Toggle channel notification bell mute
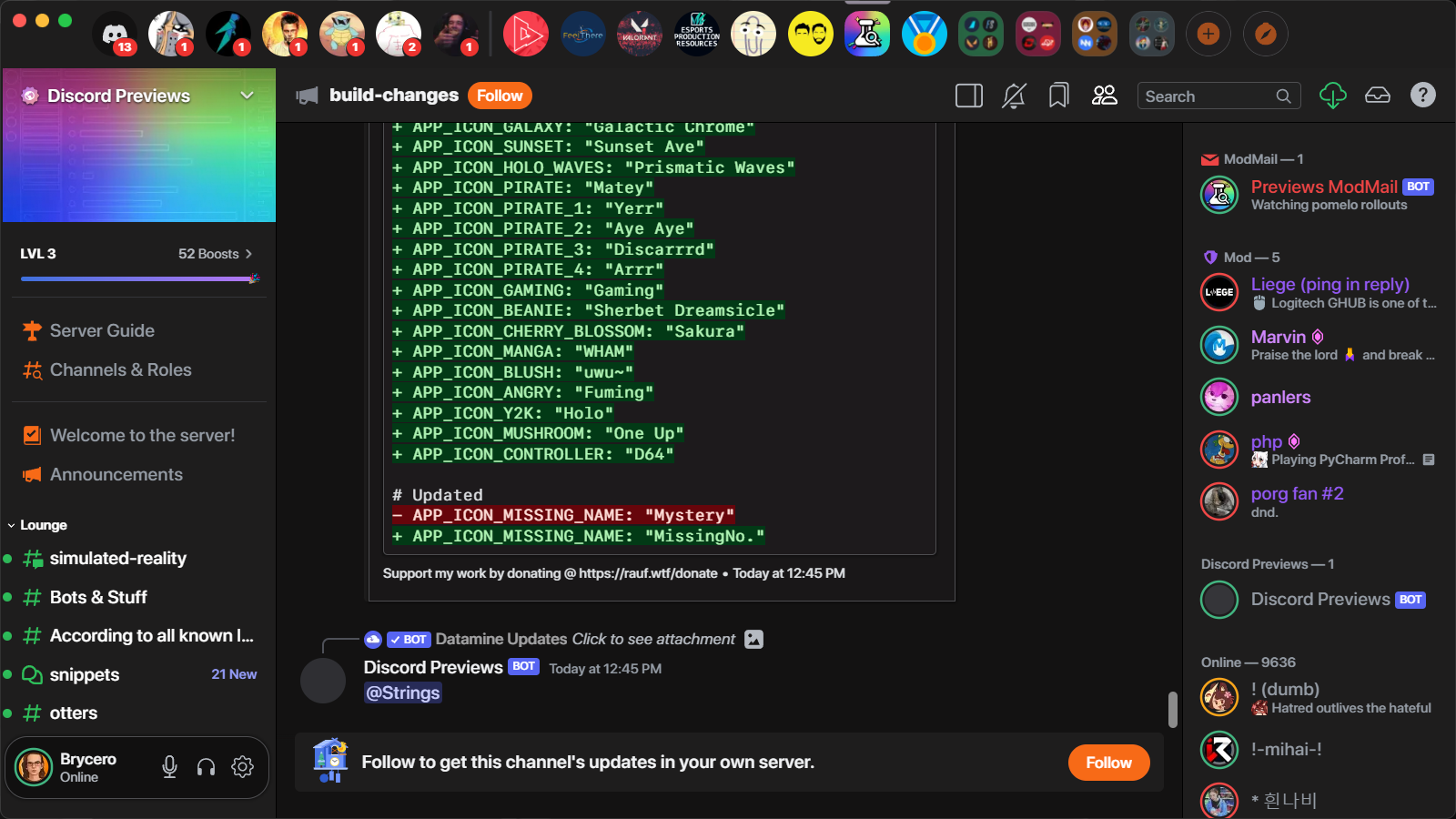 1014,96
